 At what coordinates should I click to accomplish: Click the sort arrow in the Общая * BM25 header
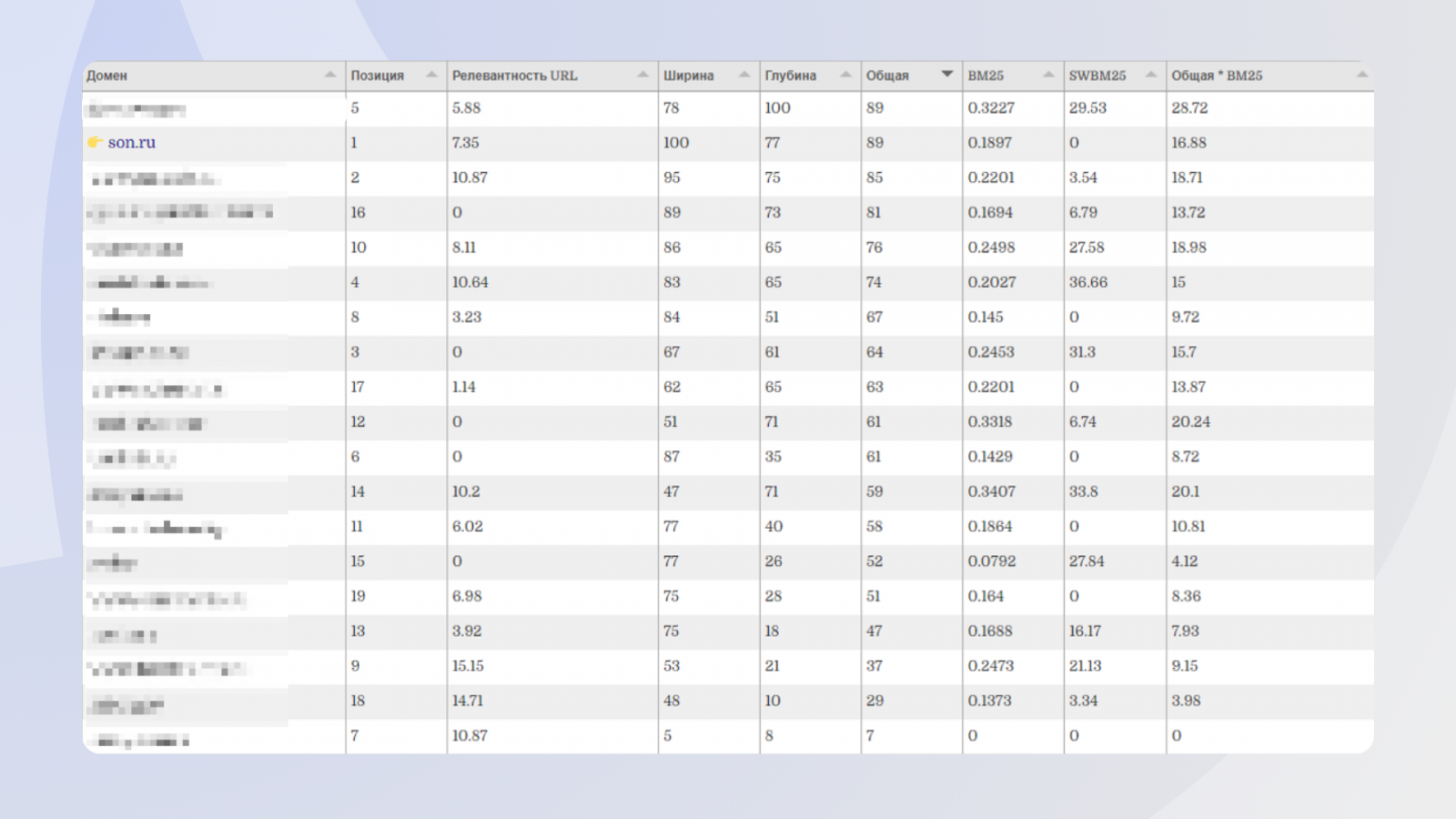1362,75
